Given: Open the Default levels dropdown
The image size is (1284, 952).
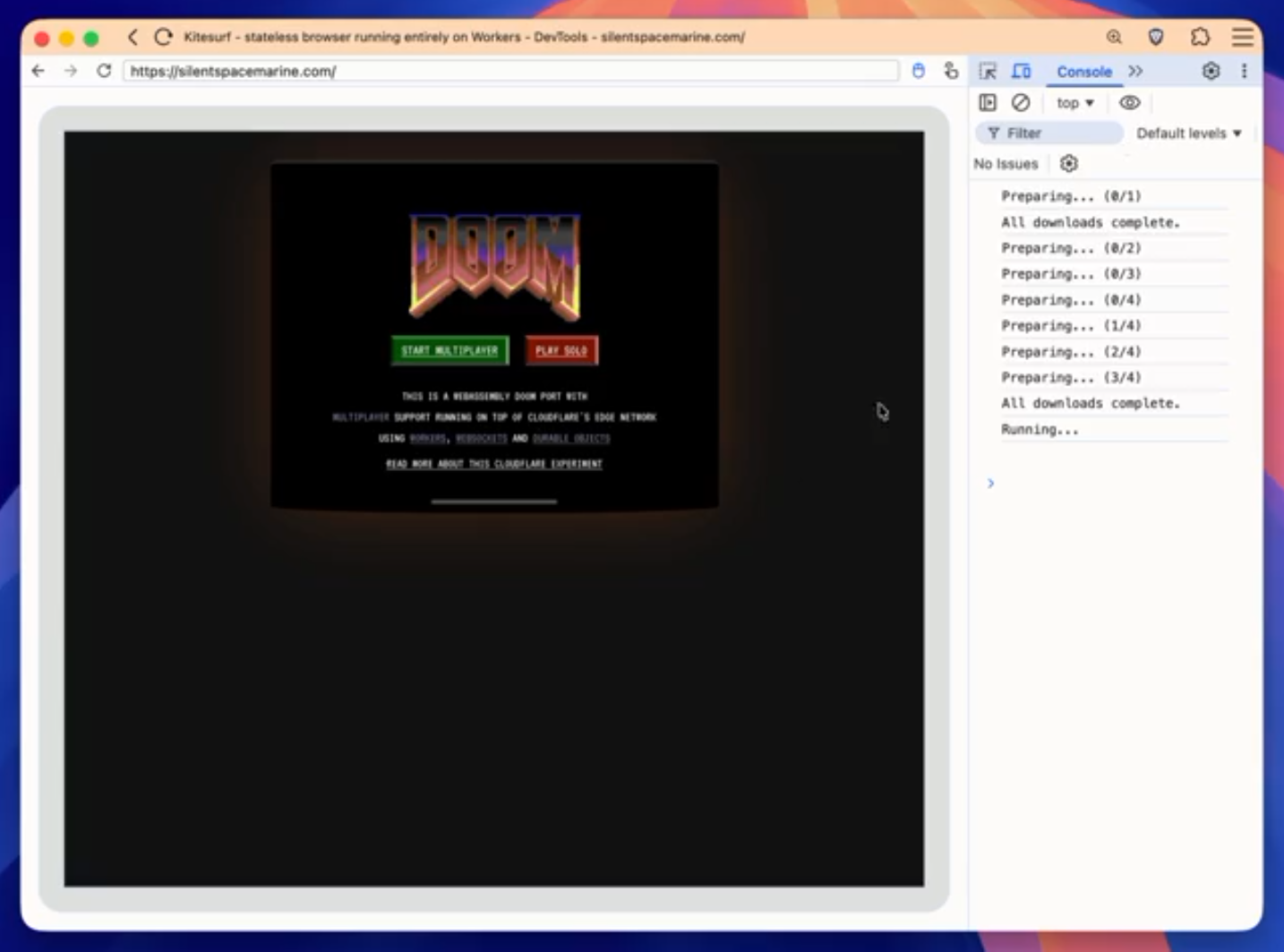Looking at the screenshot, I should pyautogui.click(x=1188, y=133).
